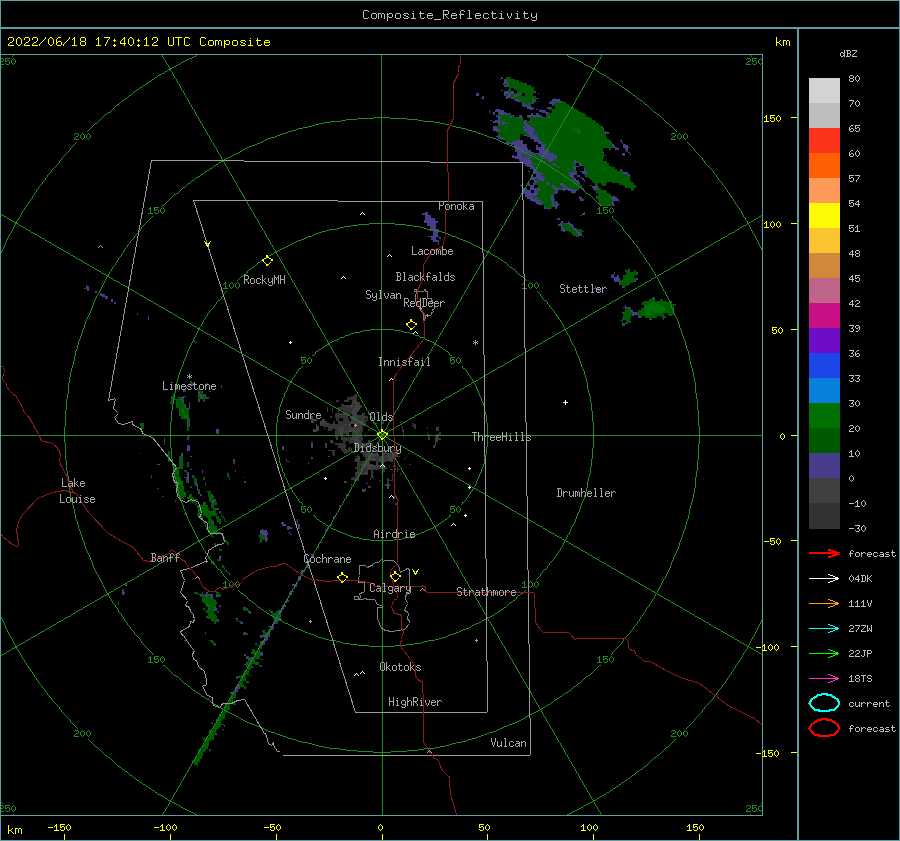Click the dBZ legend heading
900x841 pixels.
(848, 54)
